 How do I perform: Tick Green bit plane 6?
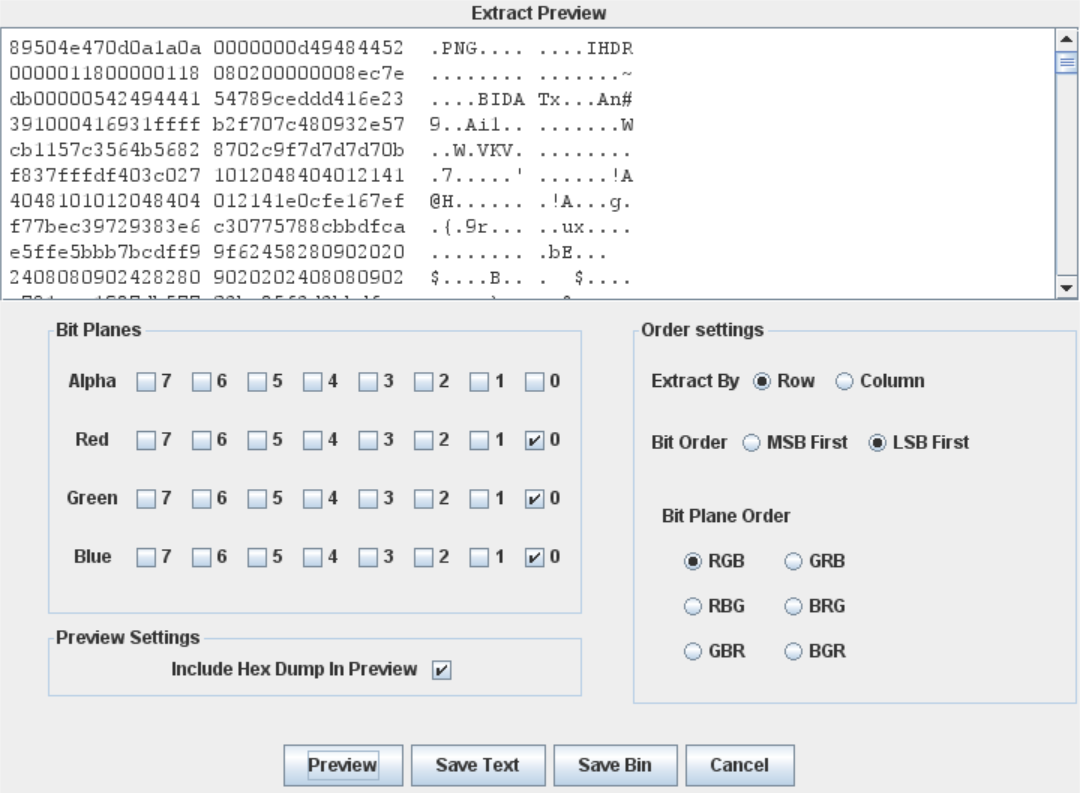pyautogui.click(x=201, y=499)
